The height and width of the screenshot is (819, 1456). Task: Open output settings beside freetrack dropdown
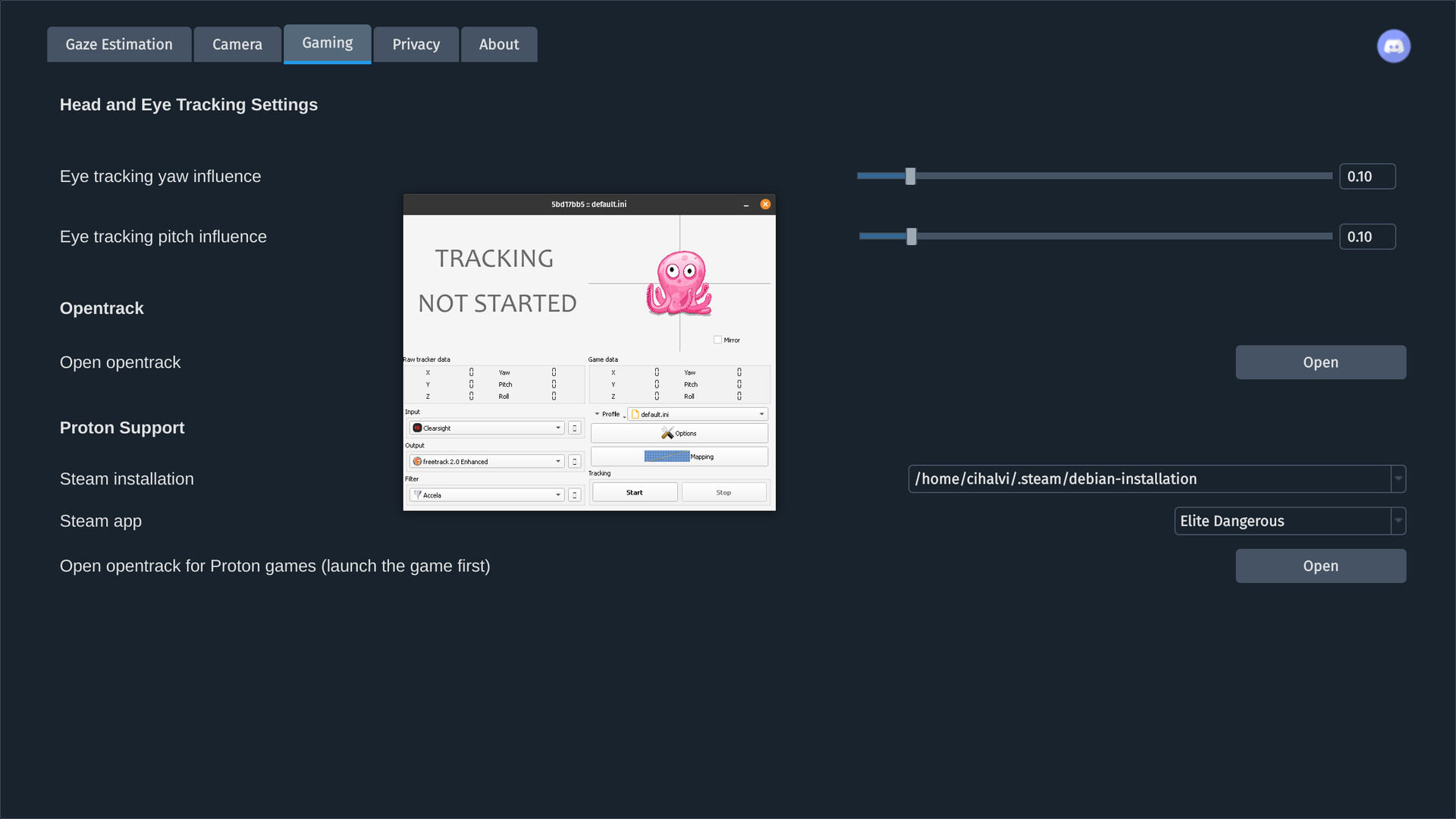(x=574, y=461)
